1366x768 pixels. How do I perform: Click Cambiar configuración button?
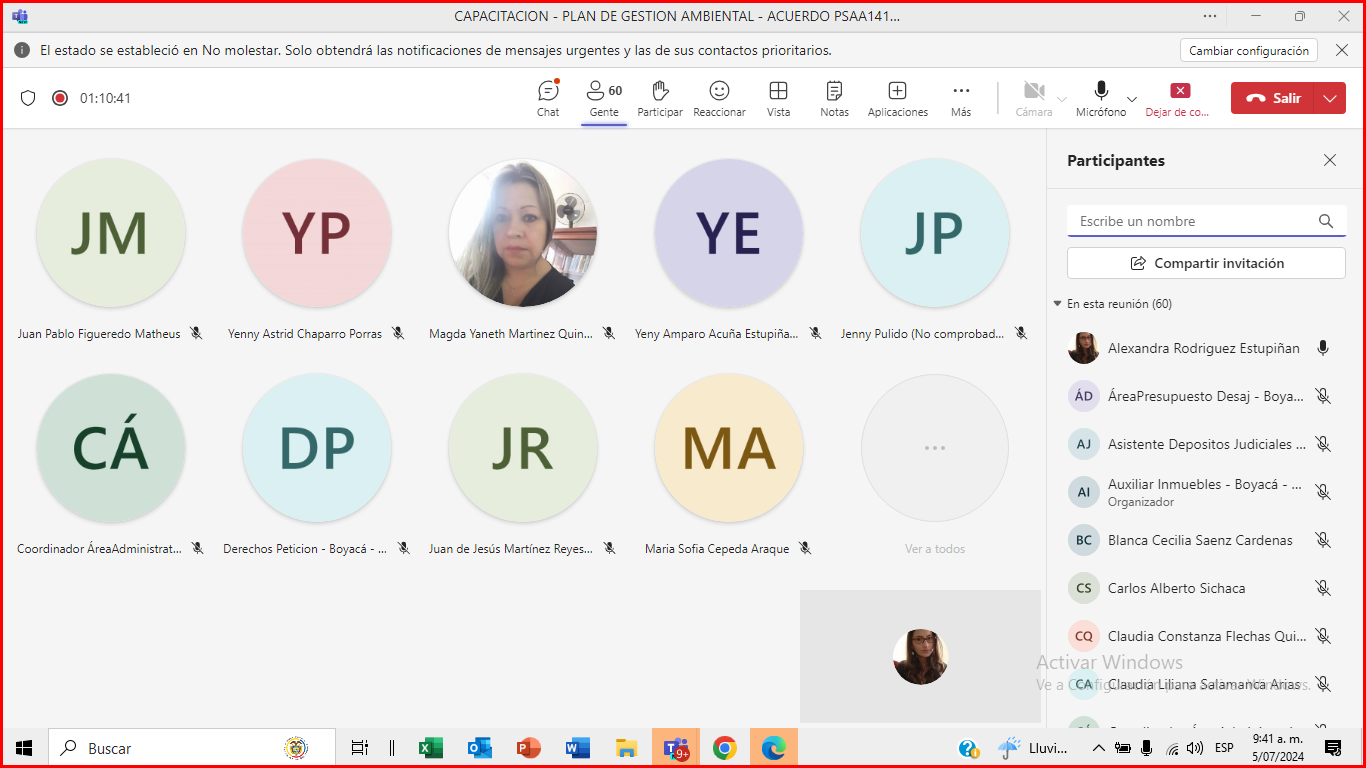click(x=1248, y=50)
